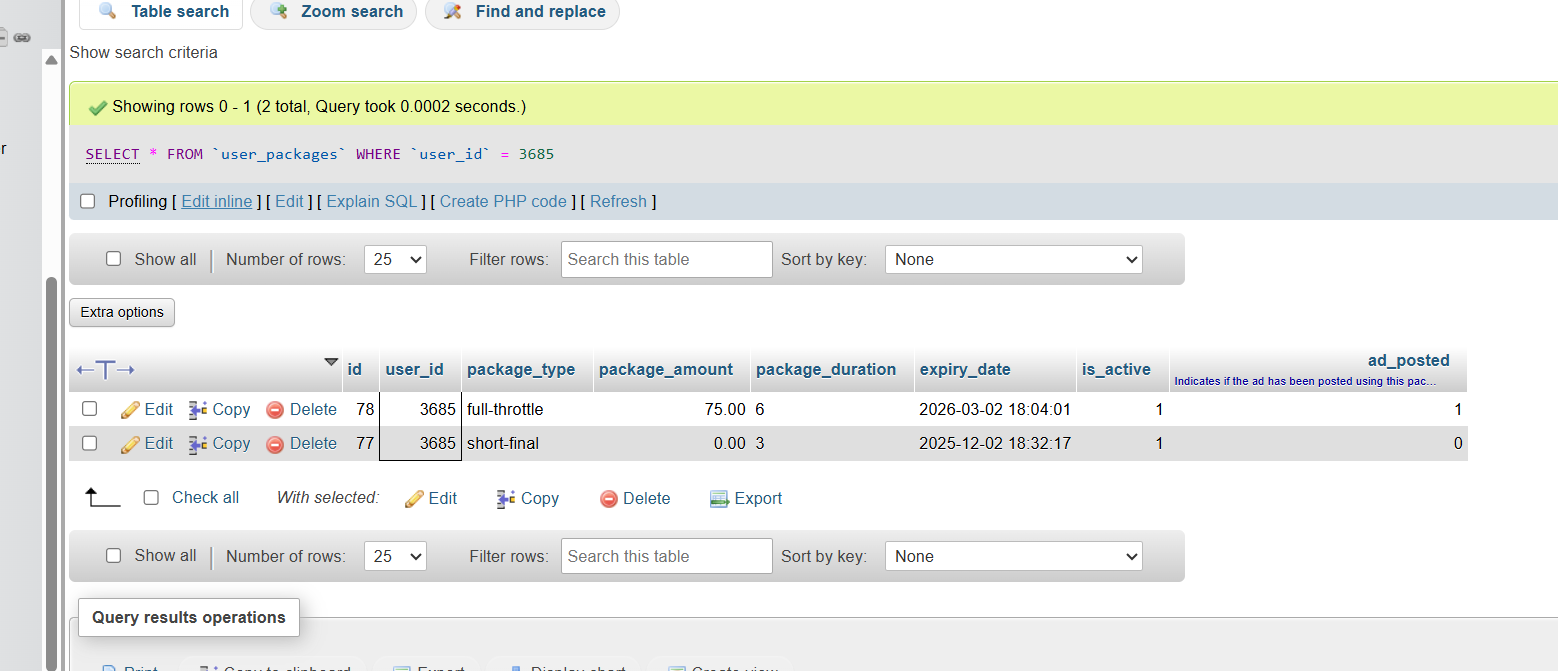Image resolution: width=1558 pixels, height=671 pixels.
Task: Click the link icon in left panel
Action: point(22,38)
